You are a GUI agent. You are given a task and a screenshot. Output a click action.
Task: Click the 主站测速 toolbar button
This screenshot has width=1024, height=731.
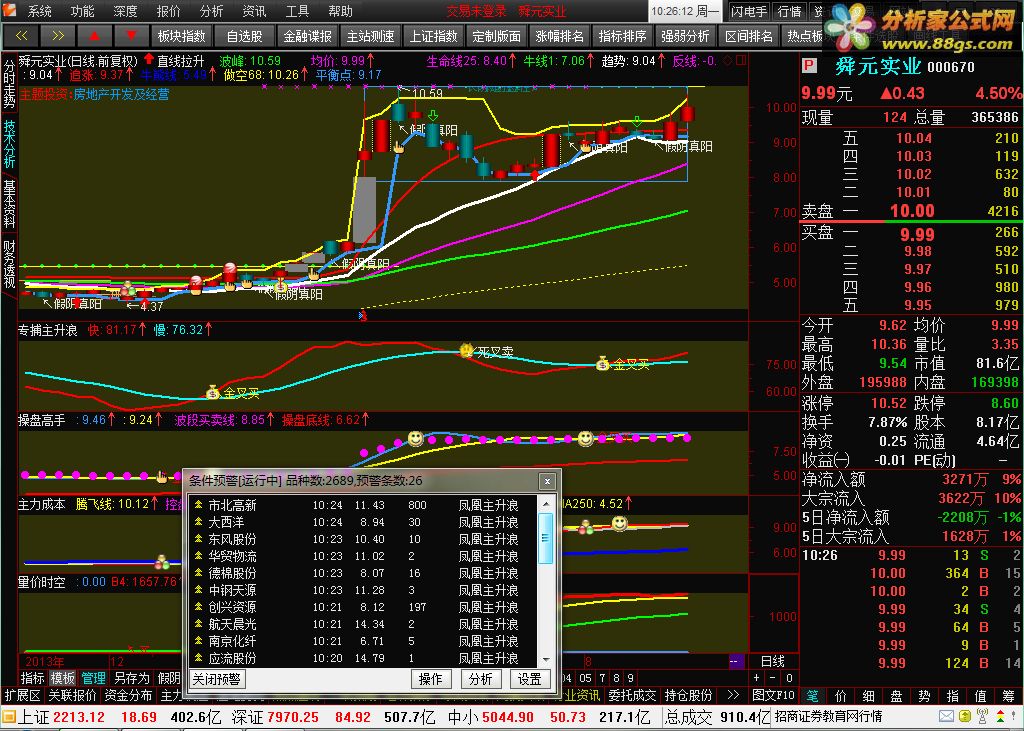[370, 36]
